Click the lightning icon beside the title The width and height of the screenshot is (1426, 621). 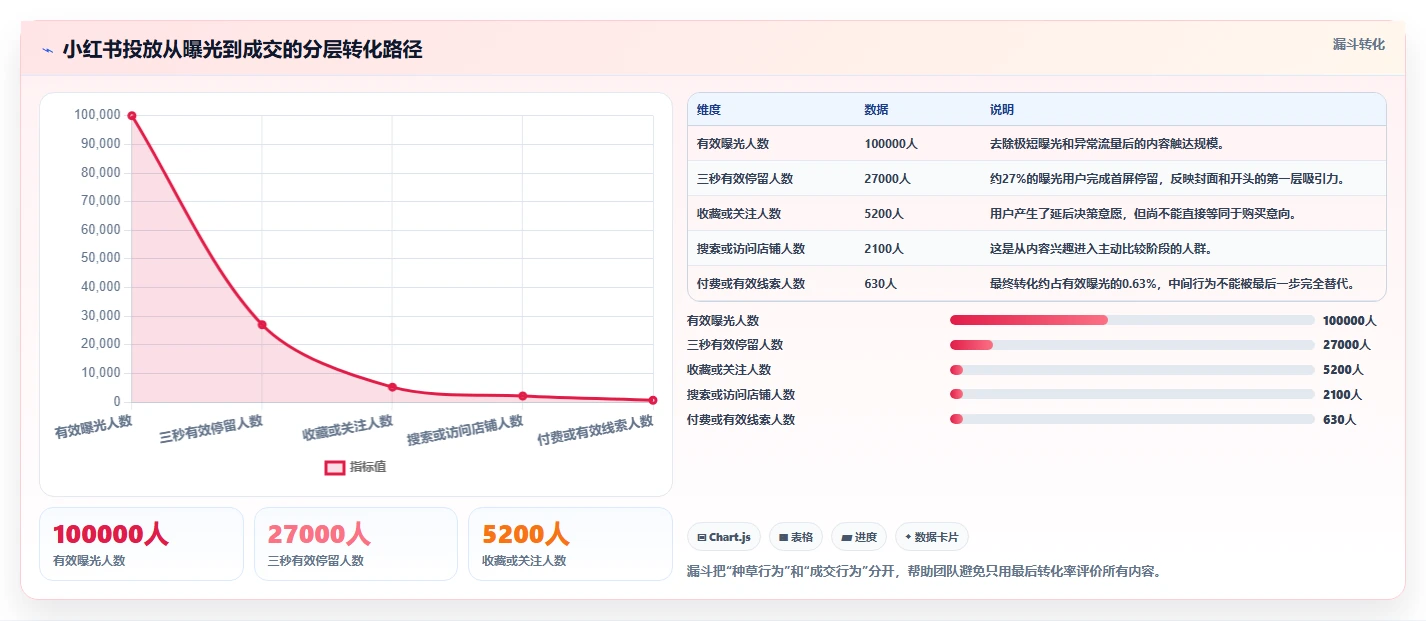pyautogui.click(x=47, y=50)
